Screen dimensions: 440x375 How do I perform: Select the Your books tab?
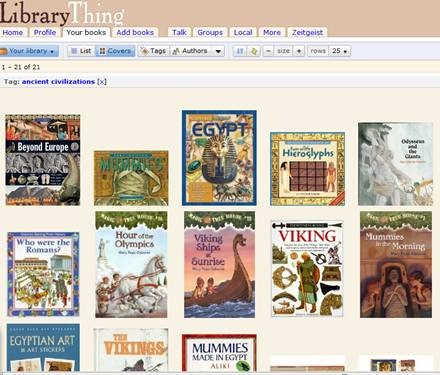(x=86, y=32)
